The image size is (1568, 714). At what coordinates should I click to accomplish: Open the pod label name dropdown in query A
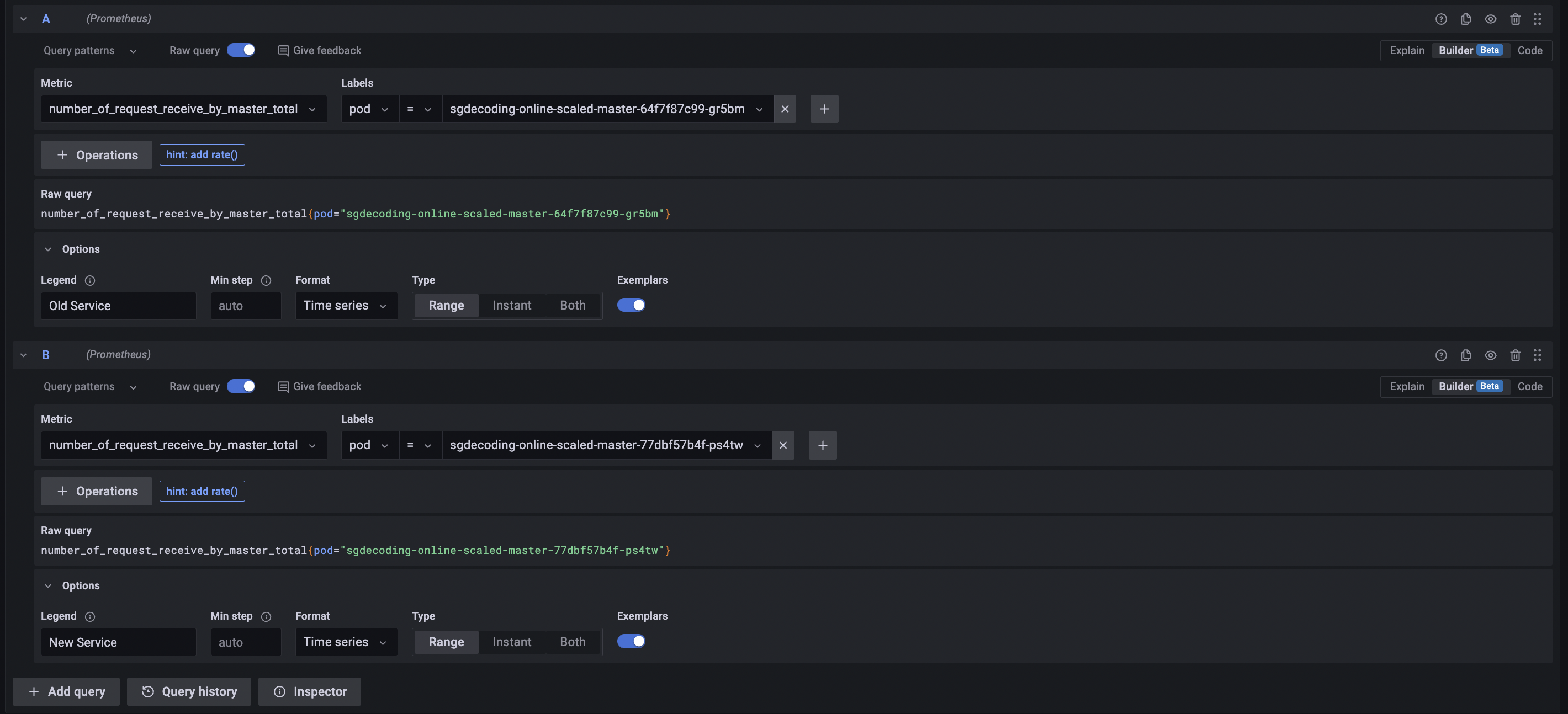coord(370,109)
